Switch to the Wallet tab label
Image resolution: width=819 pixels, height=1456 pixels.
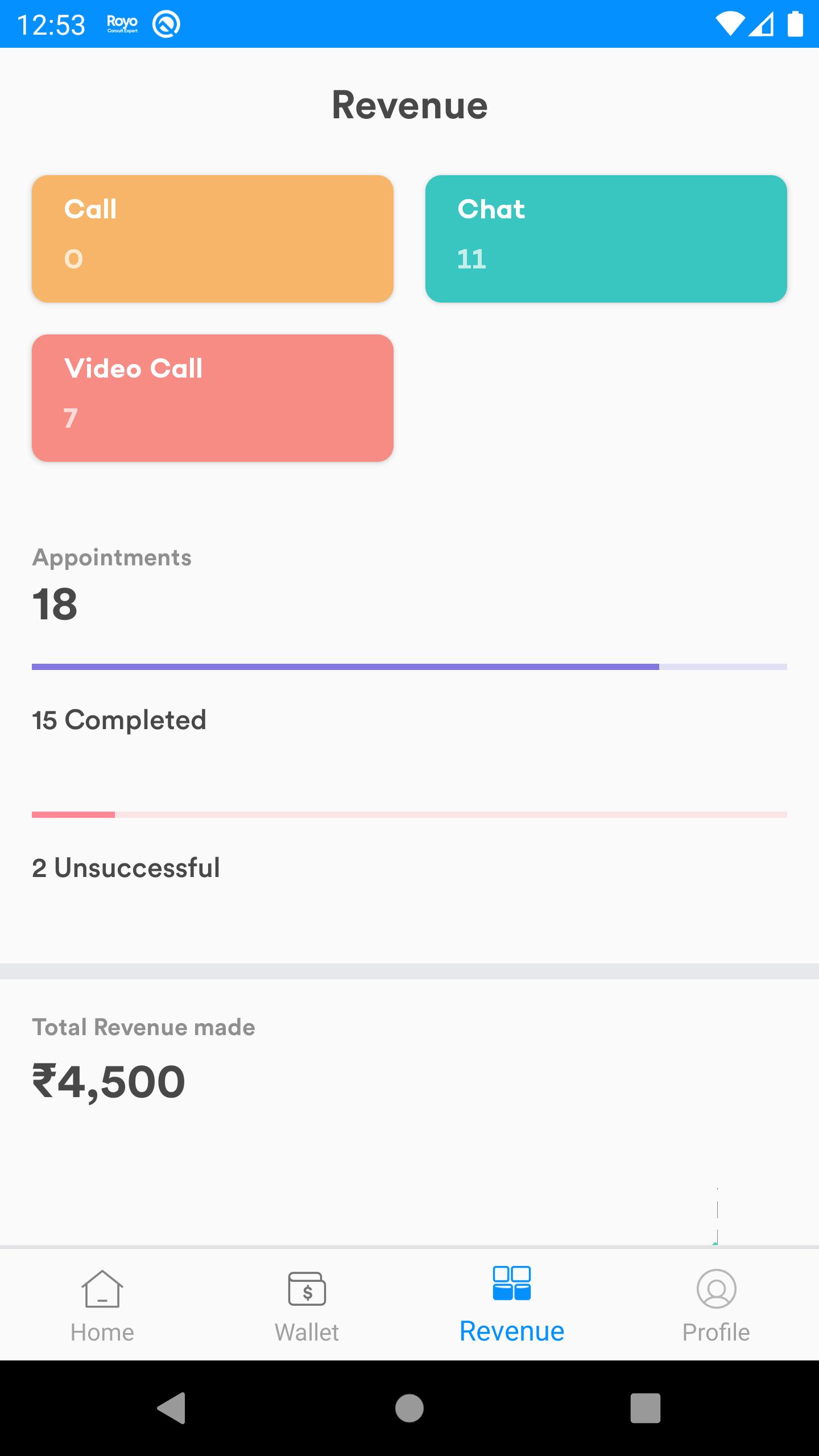pyautogui.click(x=307, y=1333)
